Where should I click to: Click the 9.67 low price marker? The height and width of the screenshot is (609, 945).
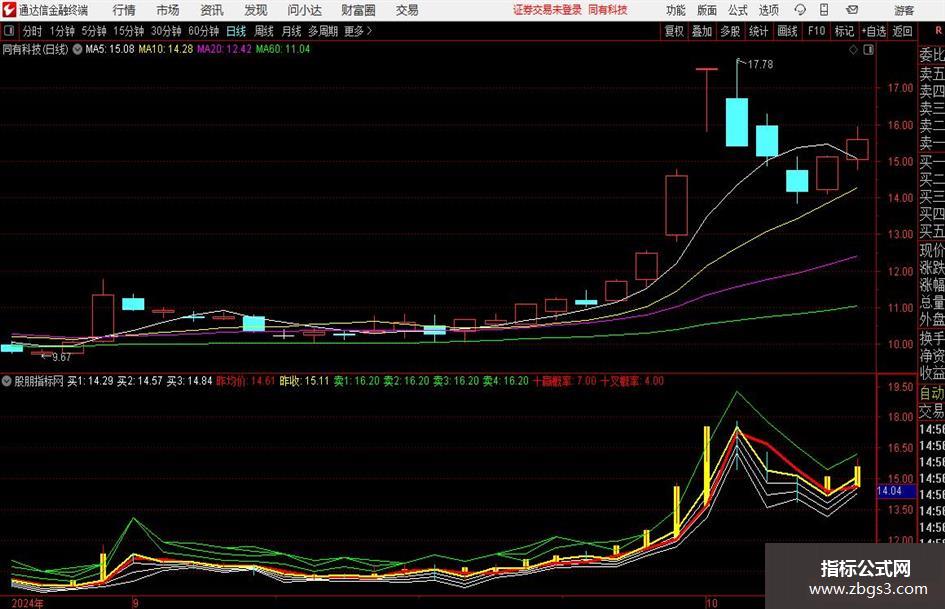[x=61, y=357]
